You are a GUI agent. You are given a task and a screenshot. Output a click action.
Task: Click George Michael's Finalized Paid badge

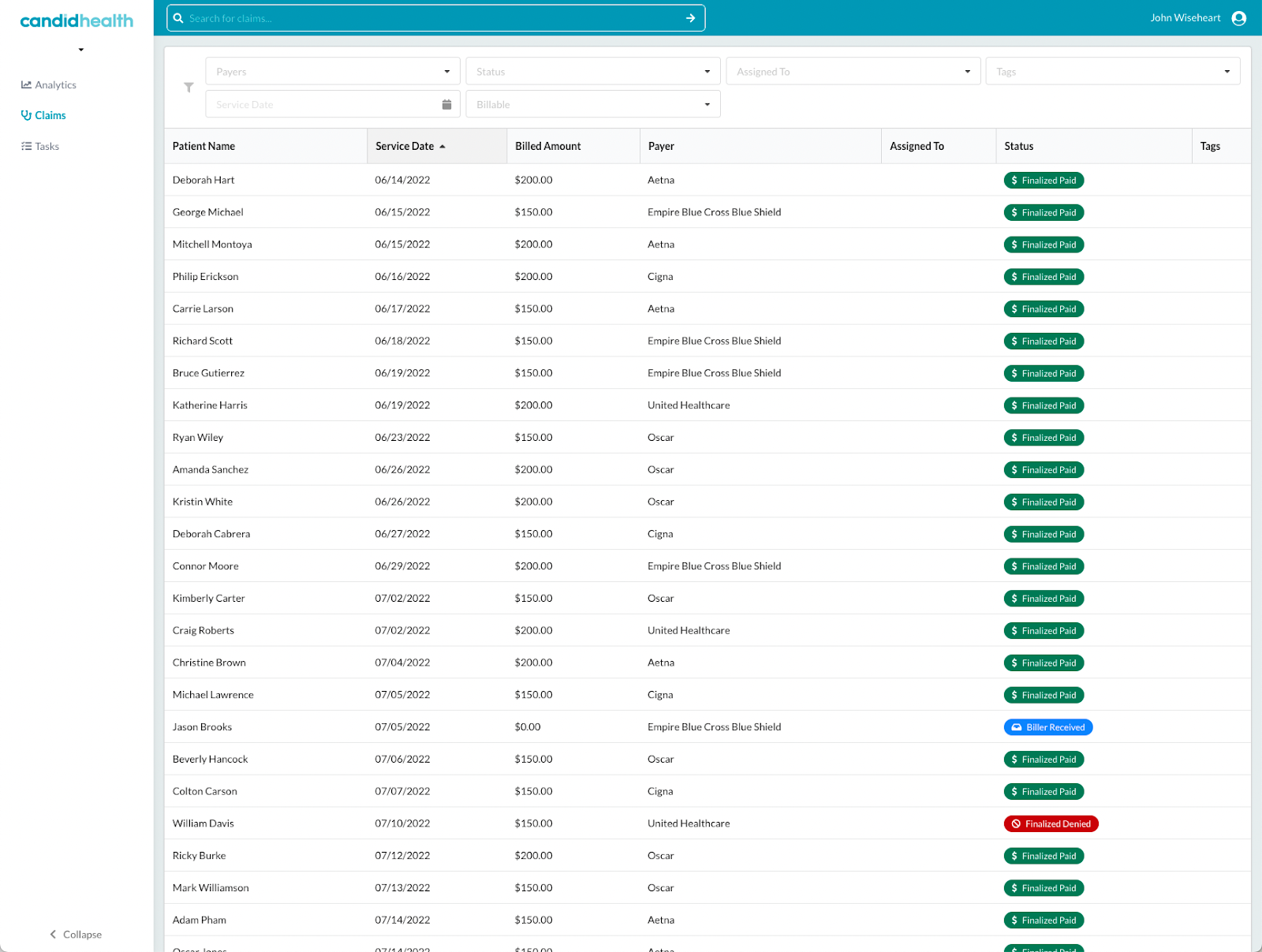(x=1044, y=213)
